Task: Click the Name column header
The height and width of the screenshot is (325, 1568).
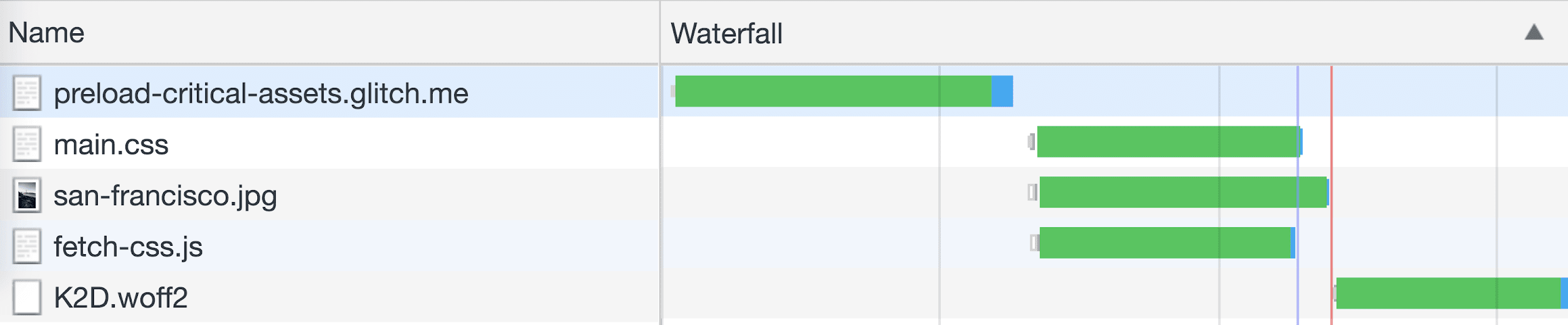Action: pos(46,33)
